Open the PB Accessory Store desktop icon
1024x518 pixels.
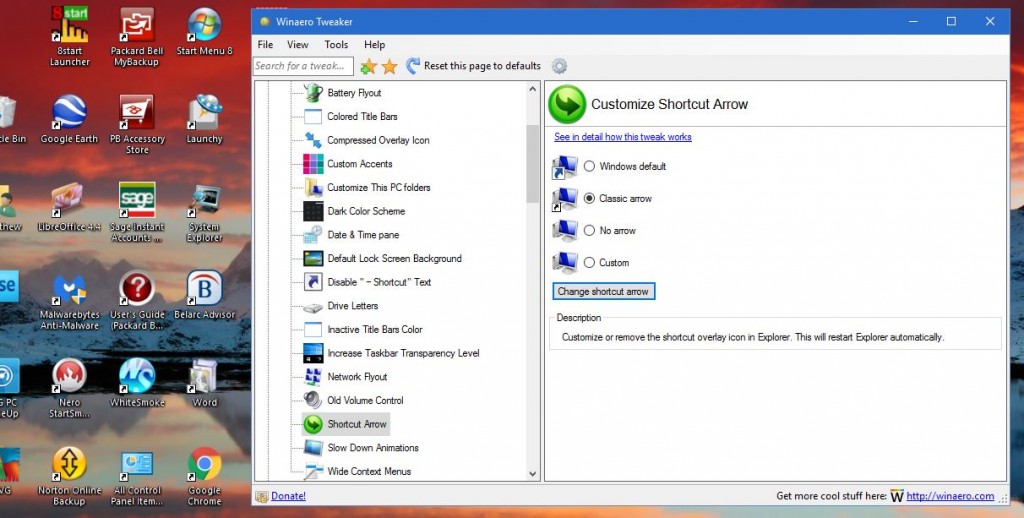[x=136, y=124]
